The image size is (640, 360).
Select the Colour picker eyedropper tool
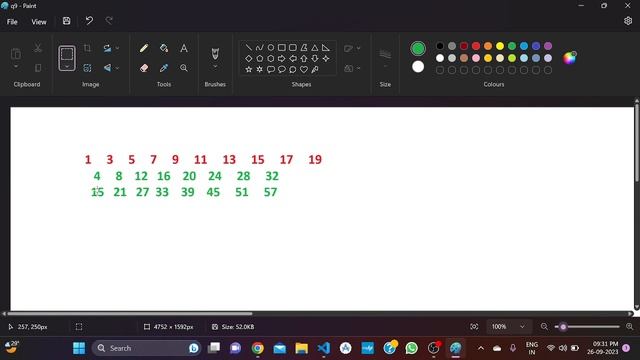[164, 68]
